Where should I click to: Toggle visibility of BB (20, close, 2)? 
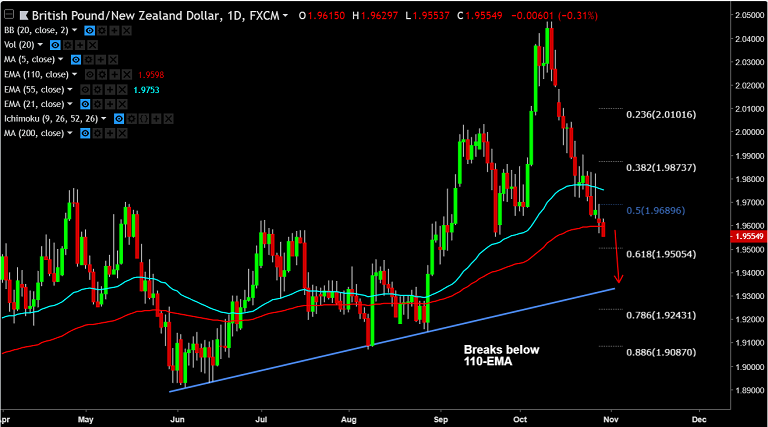90,30
